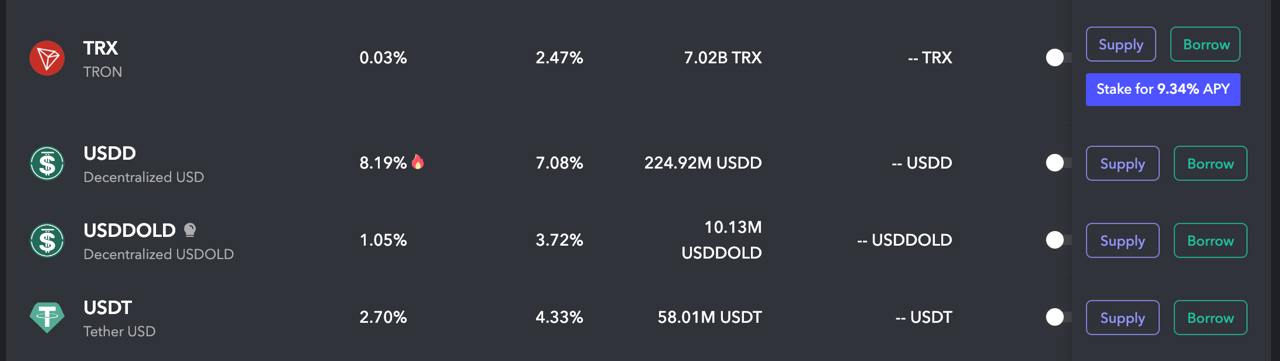The image size is (1280, 361).
Task: Toggle the USDDOLD collateral switch
Action: tap(1058, 240)
